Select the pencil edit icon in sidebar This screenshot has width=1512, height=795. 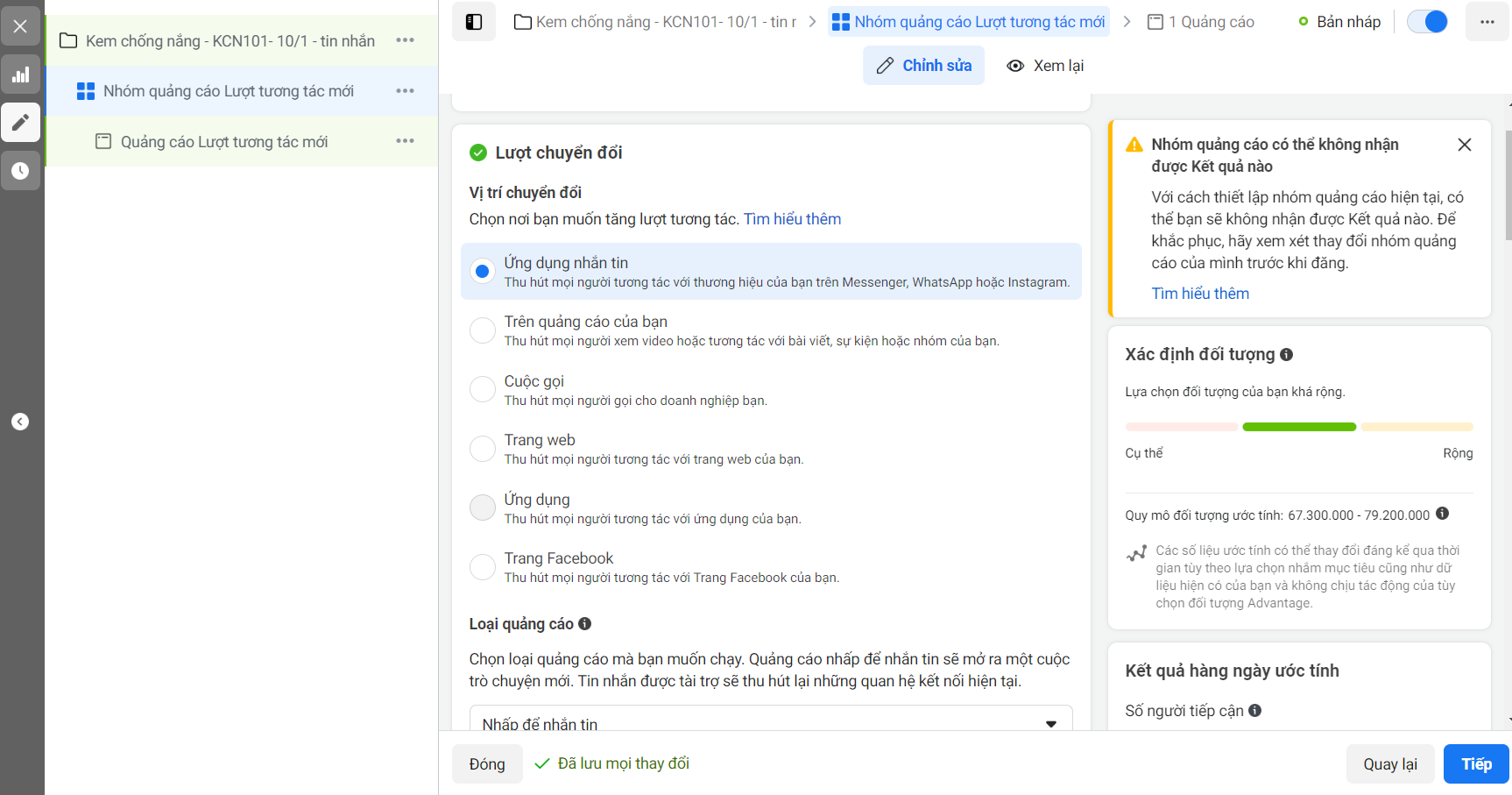click(20, 123)
